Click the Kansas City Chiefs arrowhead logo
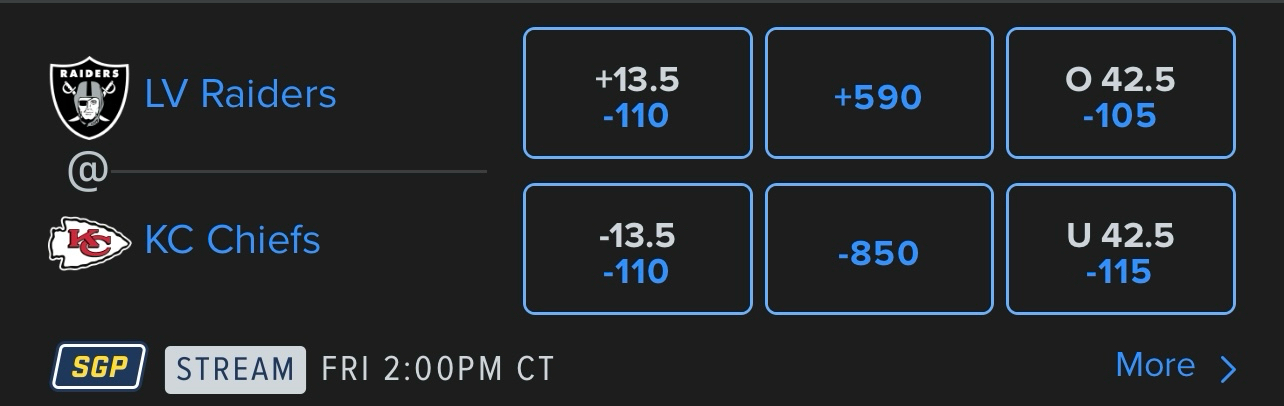Image resolution: width=1284 pixels, height=406 pixels. (x=90, y=243)
